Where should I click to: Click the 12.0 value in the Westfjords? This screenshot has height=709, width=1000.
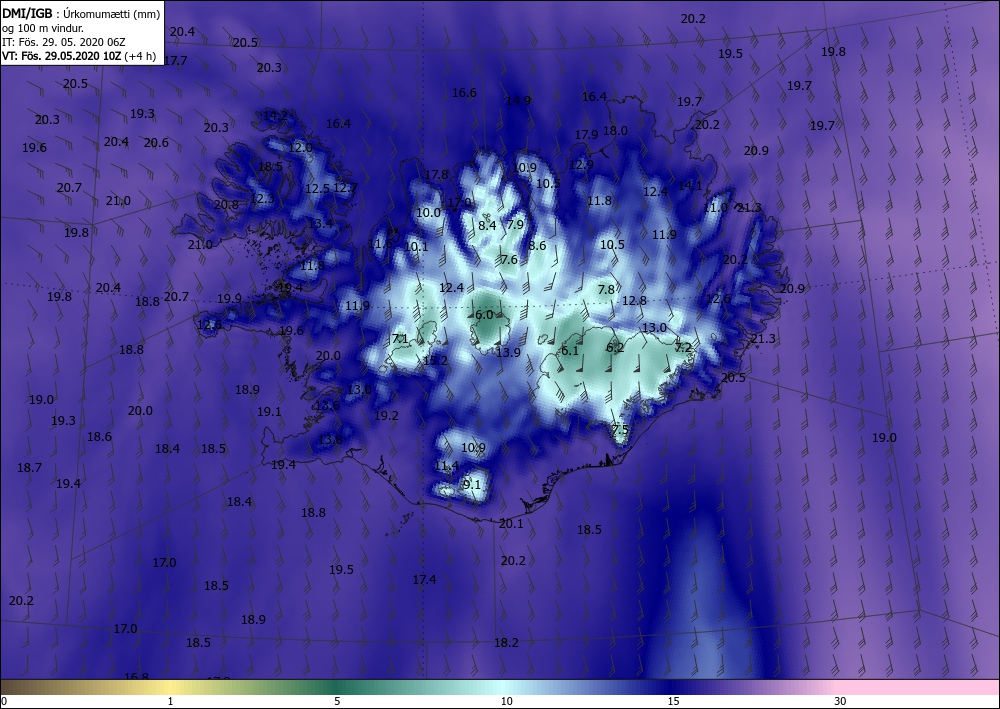pyautogui.click(x=300, y=147)
